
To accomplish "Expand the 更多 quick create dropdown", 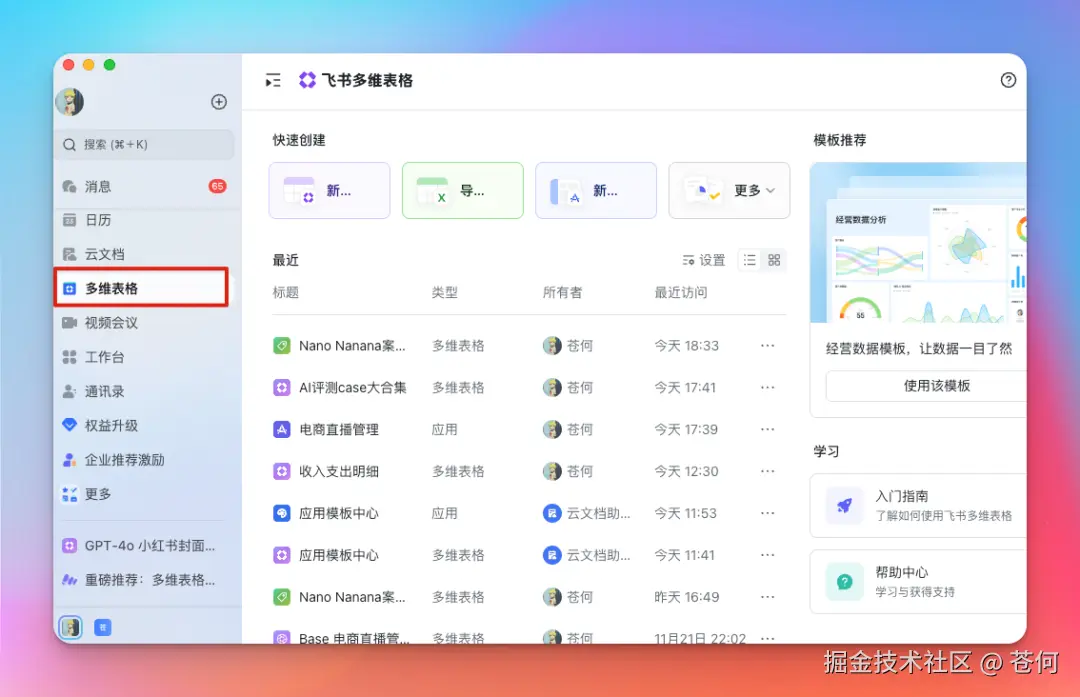I will click(729, 190).
